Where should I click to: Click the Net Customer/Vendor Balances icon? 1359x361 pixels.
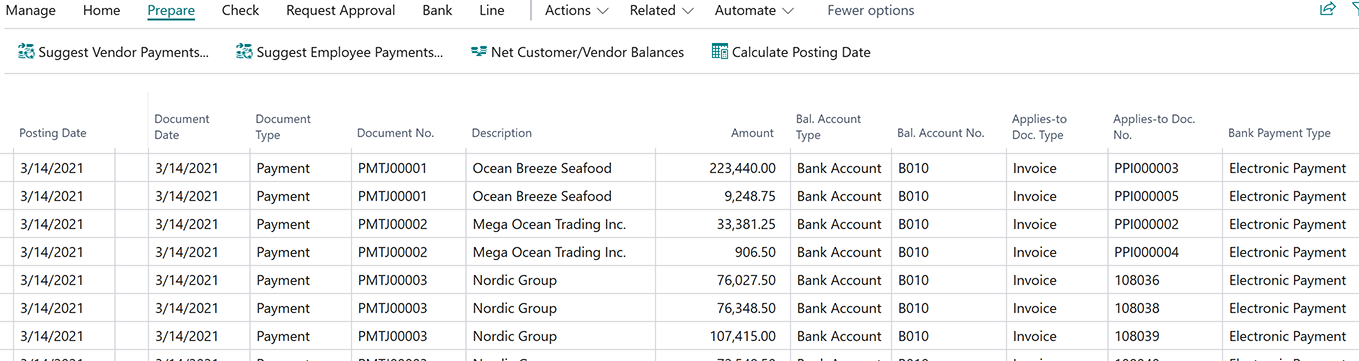tap(479, 52)
